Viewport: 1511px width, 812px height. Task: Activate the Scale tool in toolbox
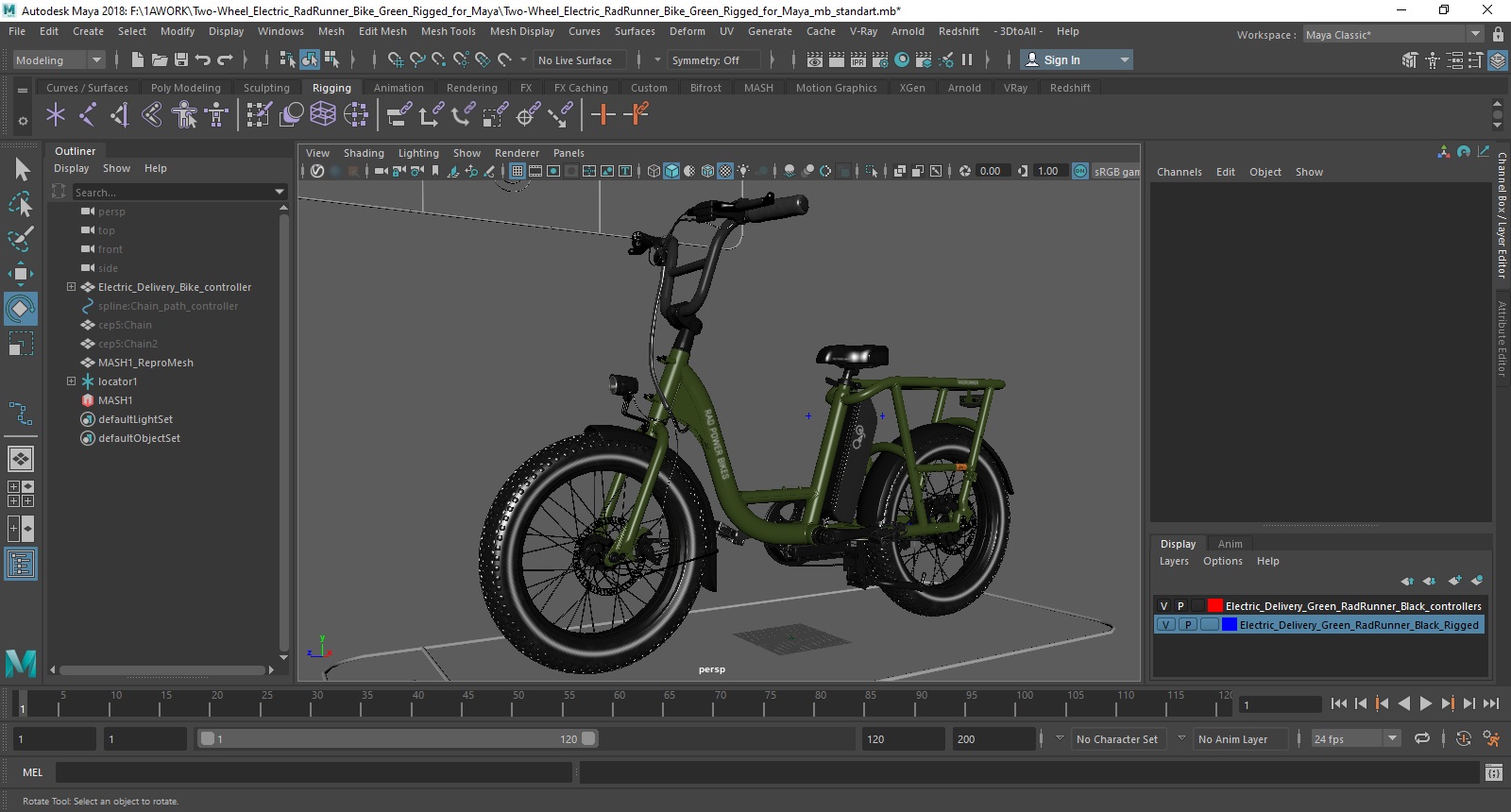point(21,343)
